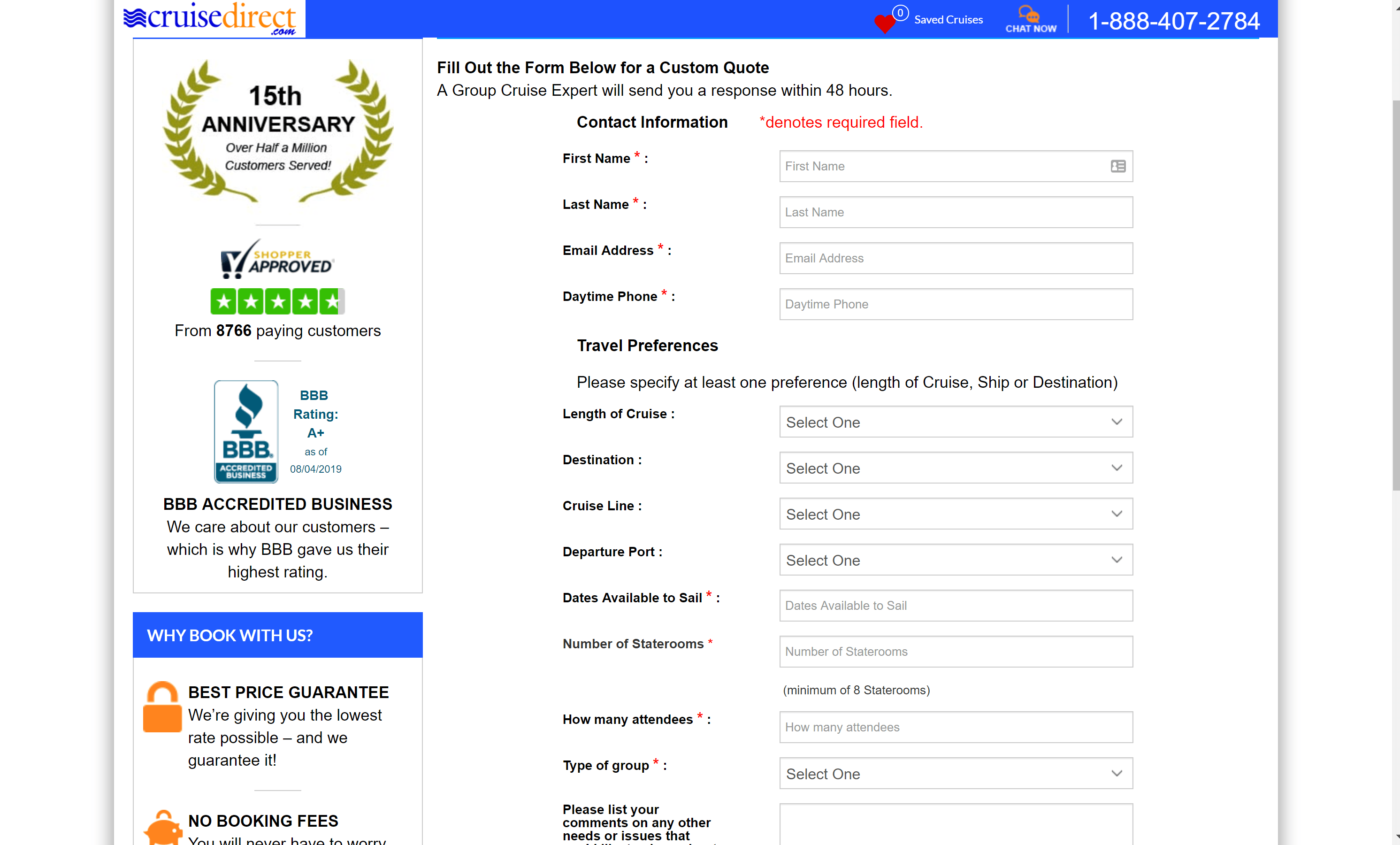This screenshot has height=845, width=1400.
Task: Click the NO BOOKING FEES heading
Action: click(263, 821)
